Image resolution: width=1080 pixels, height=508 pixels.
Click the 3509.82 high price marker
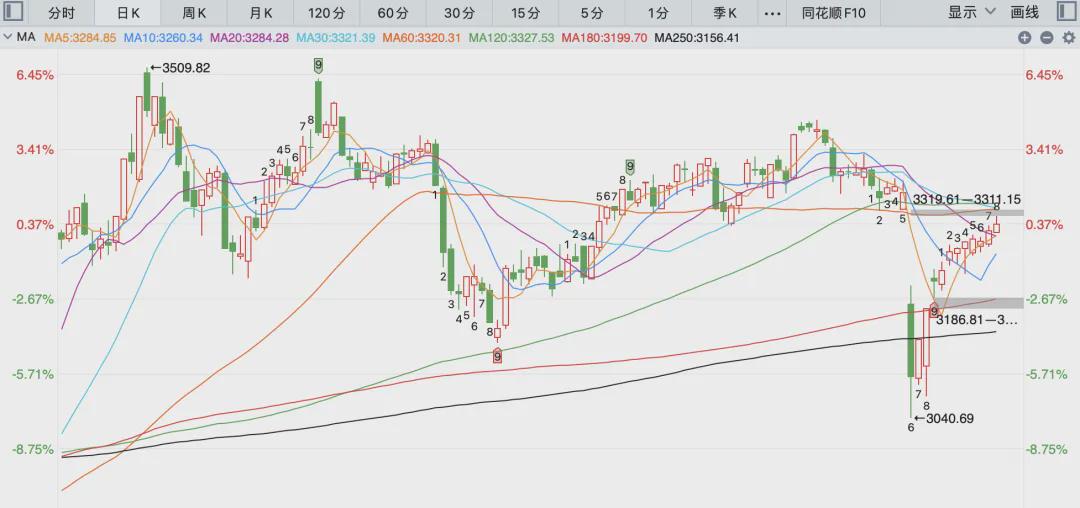180,67
